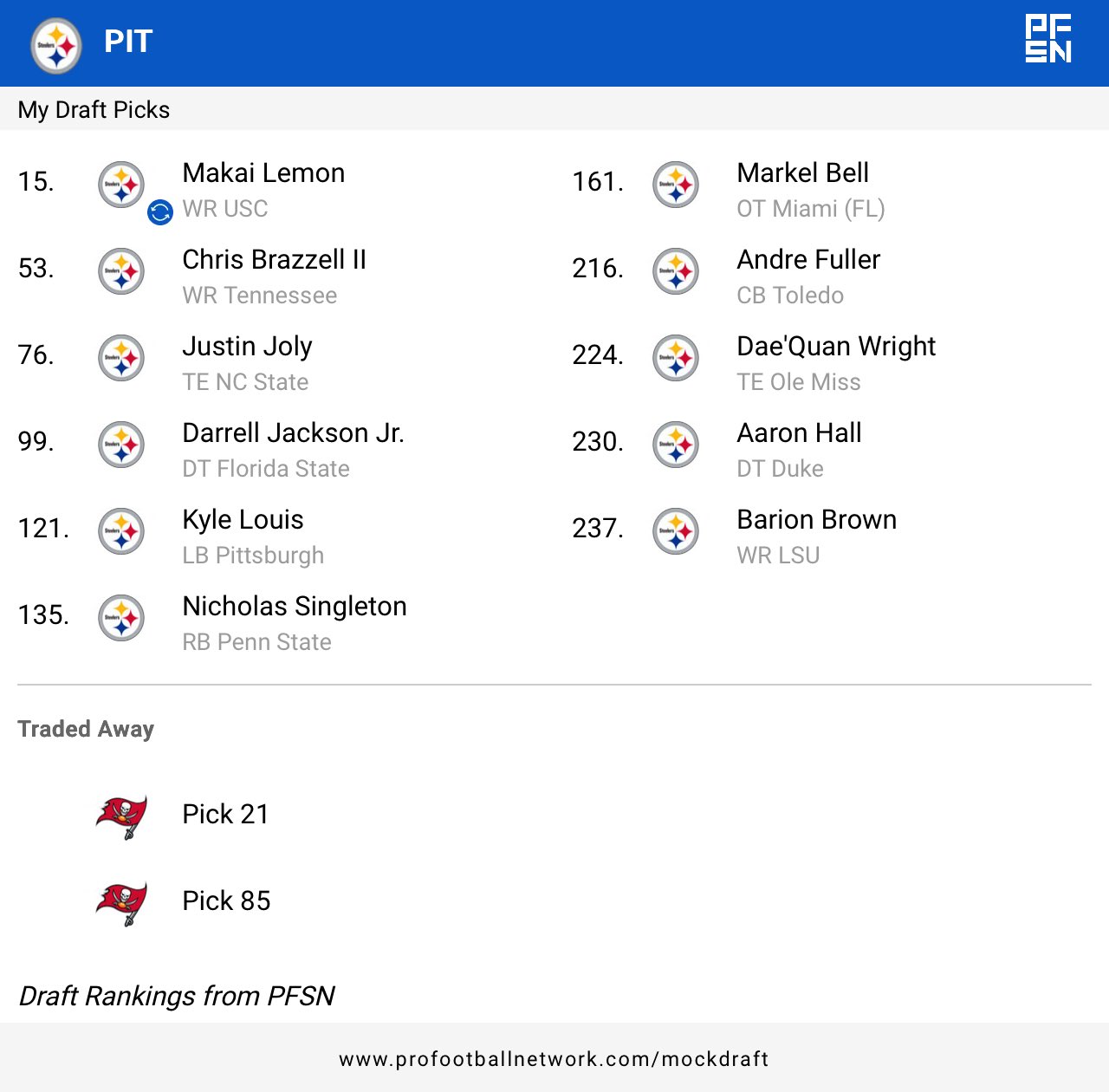Click on Markel Bell player name
This screenshot has width=1109, height=1092.
[x=802, y=173]
